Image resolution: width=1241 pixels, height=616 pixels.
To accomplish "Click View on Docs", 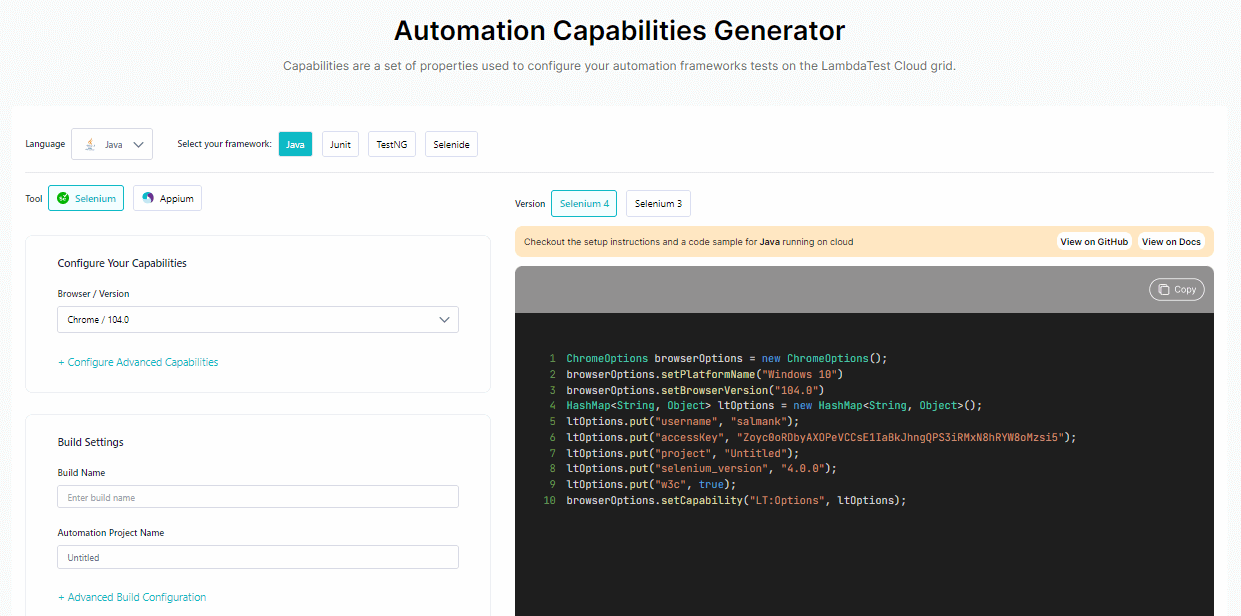I will 1171,241.
